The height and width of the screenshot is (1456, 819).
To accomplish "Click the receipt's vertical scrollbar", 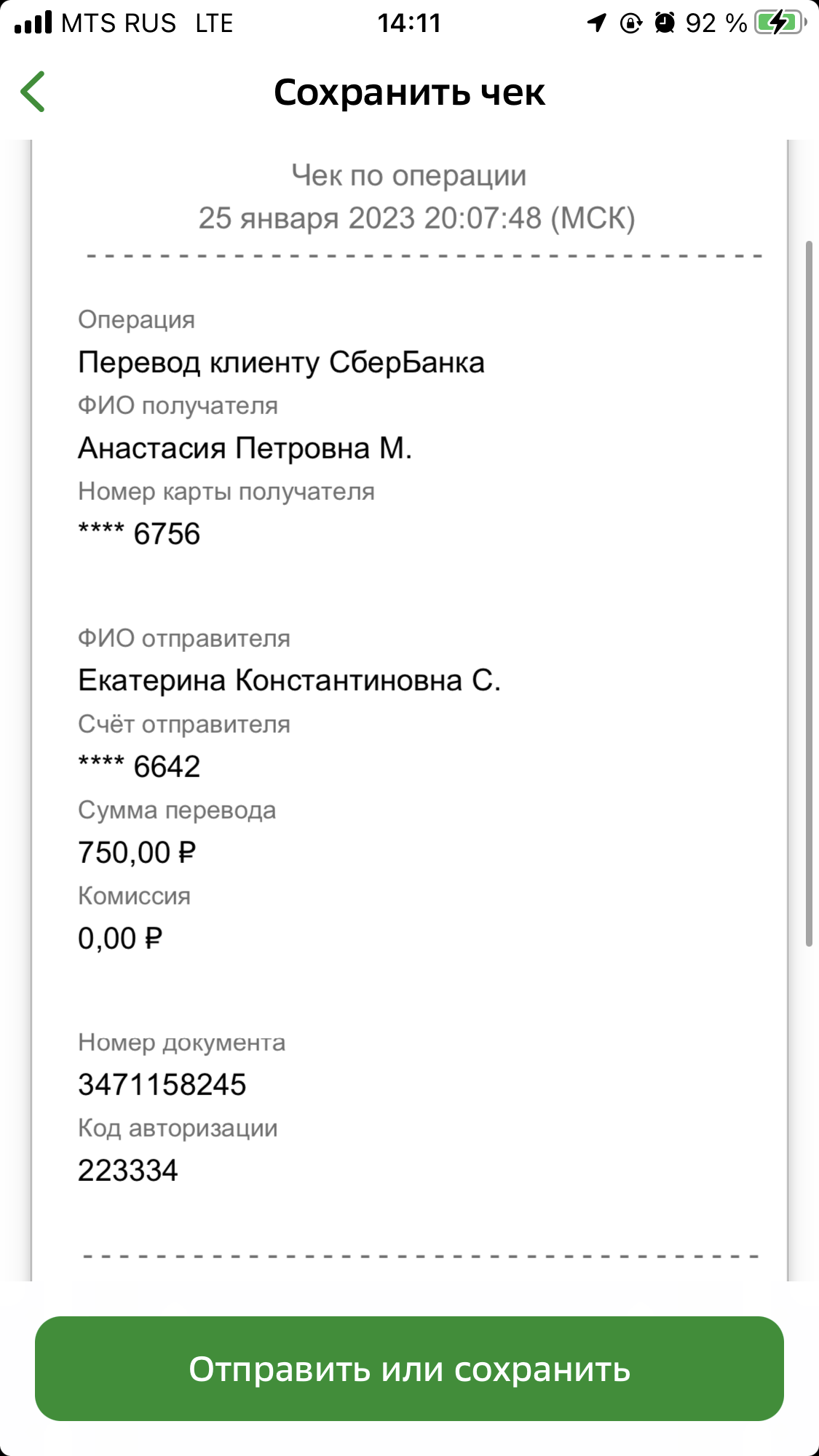I will tap(809, 593).
